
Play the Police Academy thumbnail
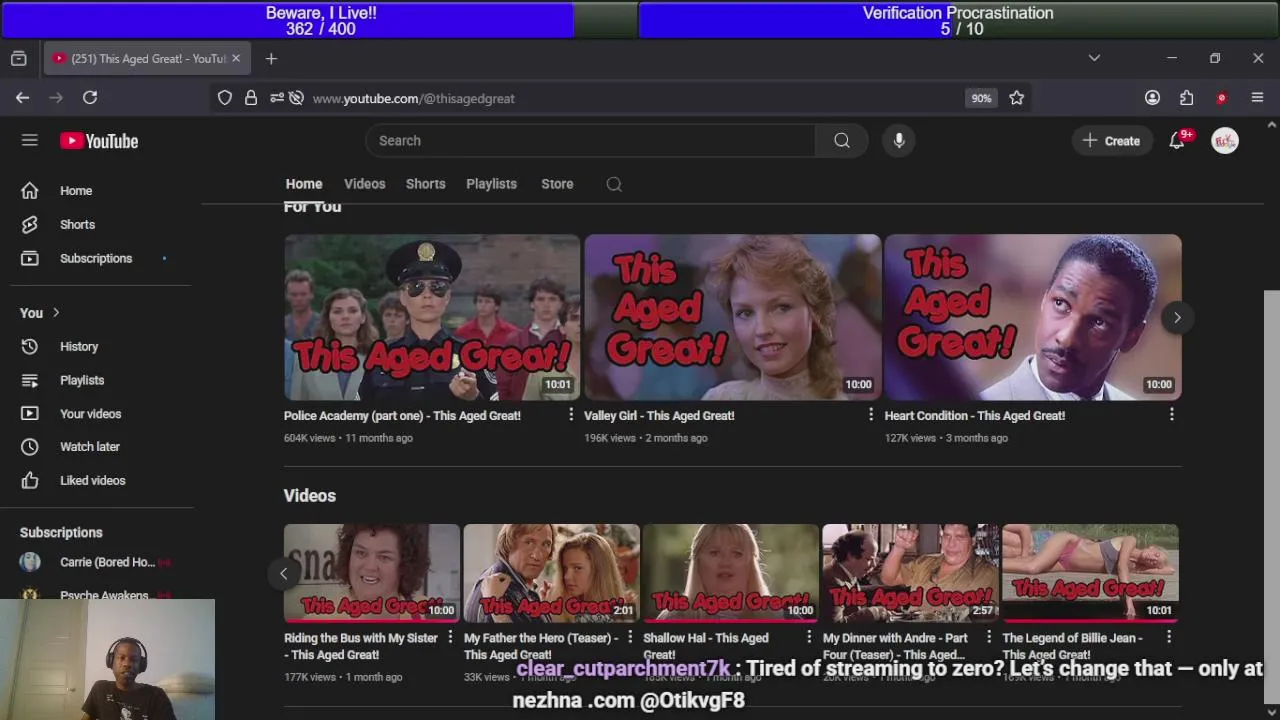pyautogui.click(x=432, y=317)
